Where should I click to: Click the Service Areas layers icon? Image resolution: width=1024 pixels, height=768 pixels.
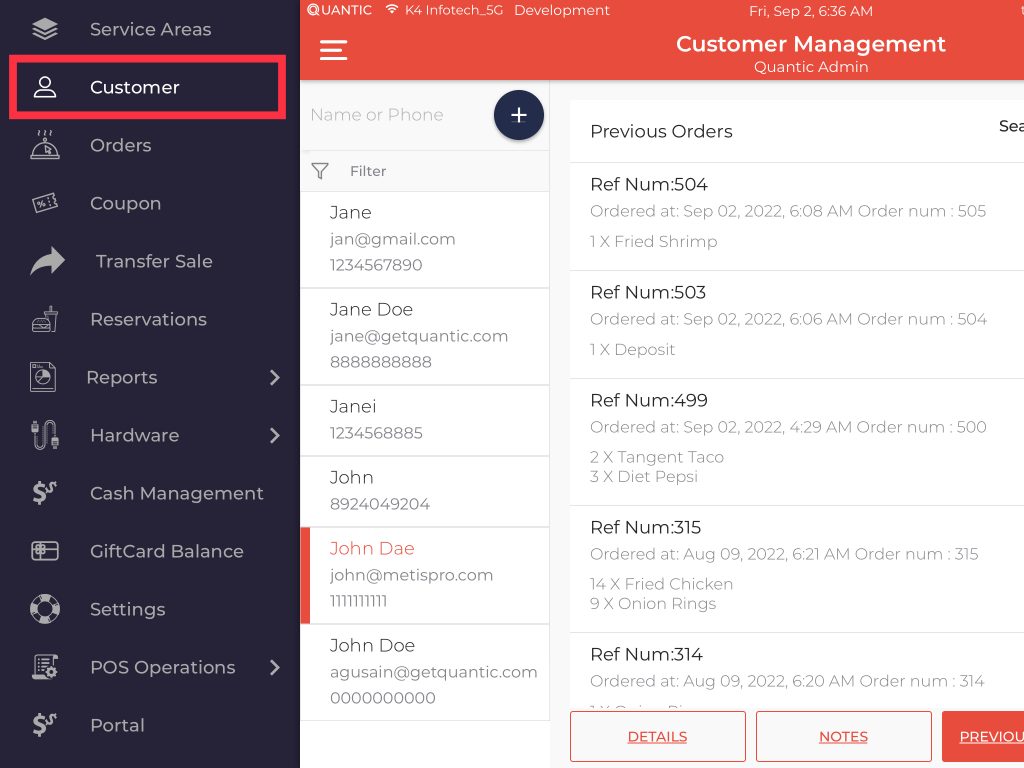[x=45, y=29]
